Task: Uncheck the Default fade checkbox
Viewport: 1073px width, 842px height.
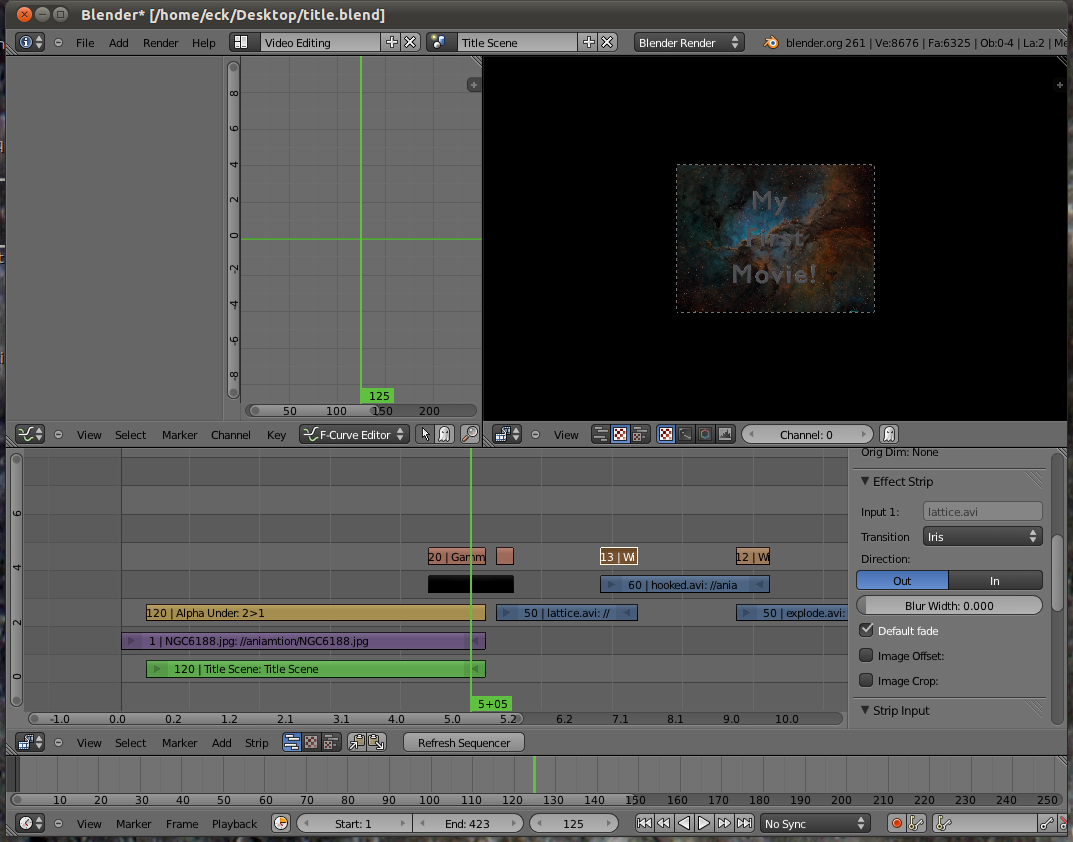Action: [866, 630]
